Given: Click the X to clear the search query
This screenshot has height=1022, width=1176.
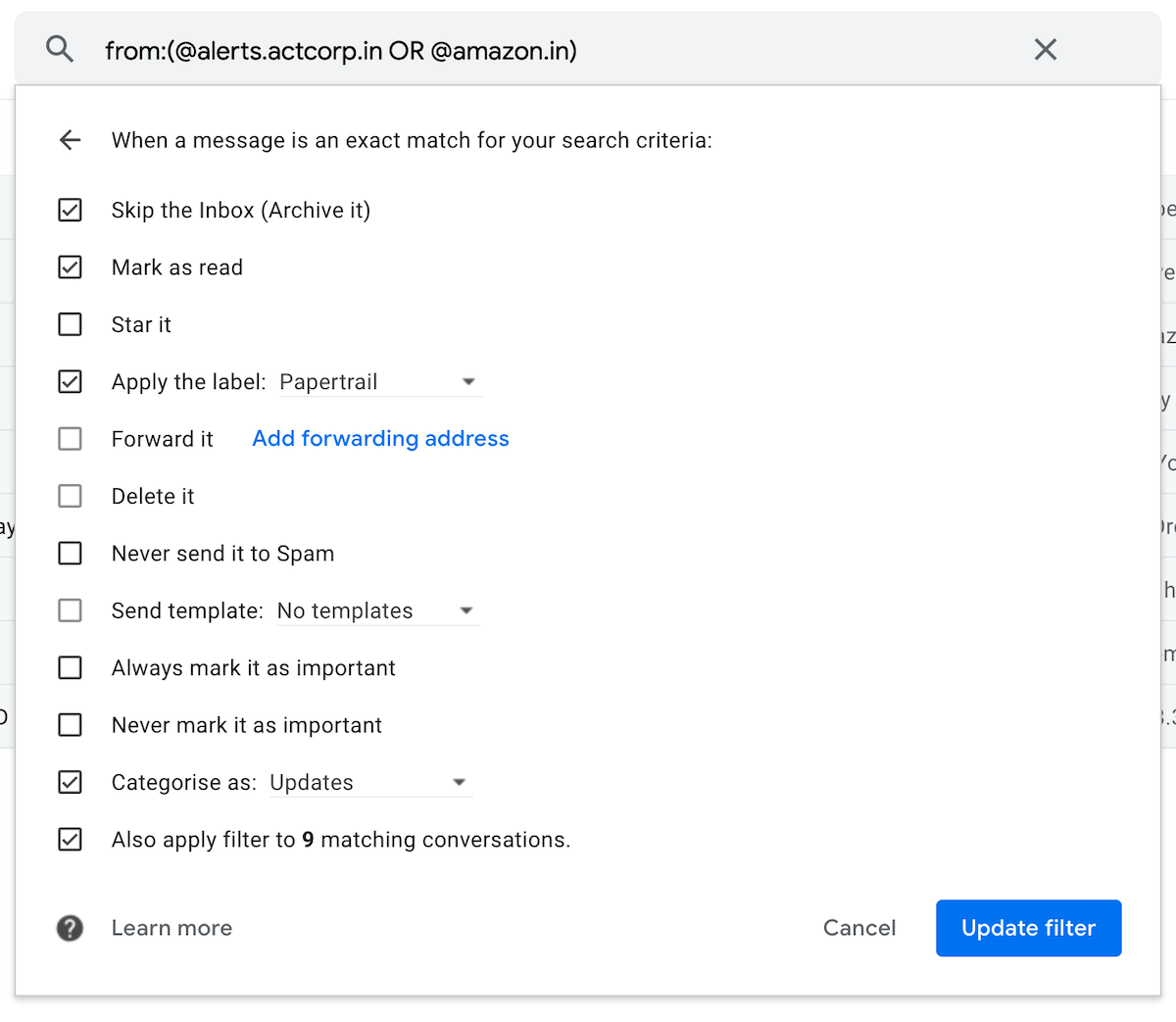Looking at the screenshot, I should [x=1045, y=50].
